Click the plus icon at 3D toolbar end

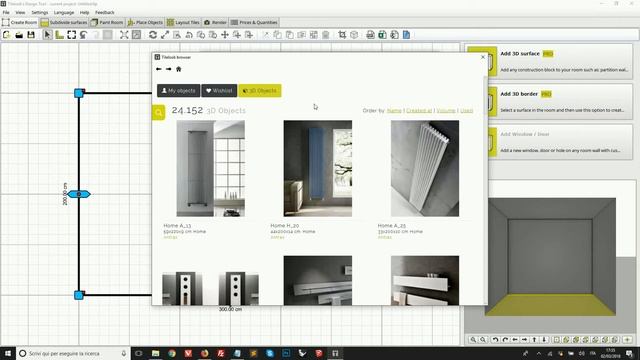click(627, 340)
